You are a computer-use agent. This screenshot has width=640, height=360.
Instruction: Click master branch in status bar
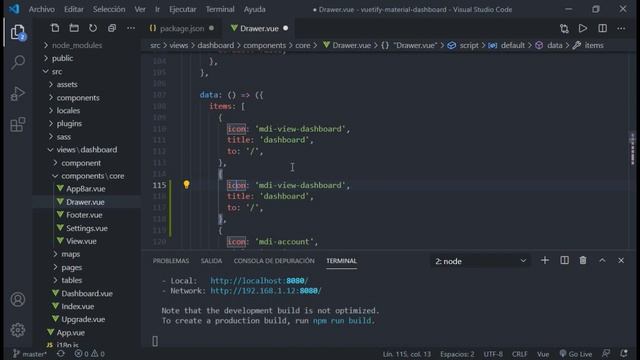[29, 353]
